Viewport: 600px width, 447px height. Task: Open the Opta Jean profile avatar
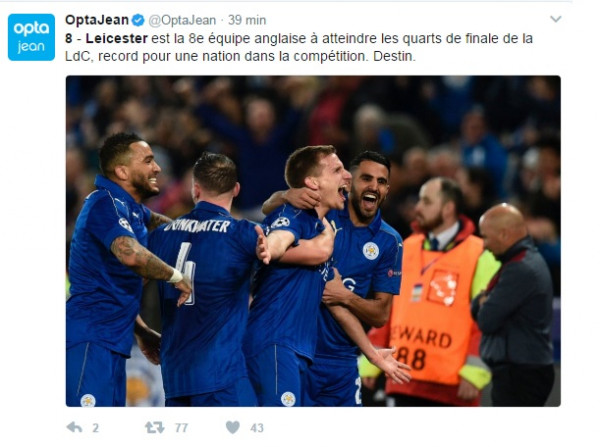click(31, 37)
